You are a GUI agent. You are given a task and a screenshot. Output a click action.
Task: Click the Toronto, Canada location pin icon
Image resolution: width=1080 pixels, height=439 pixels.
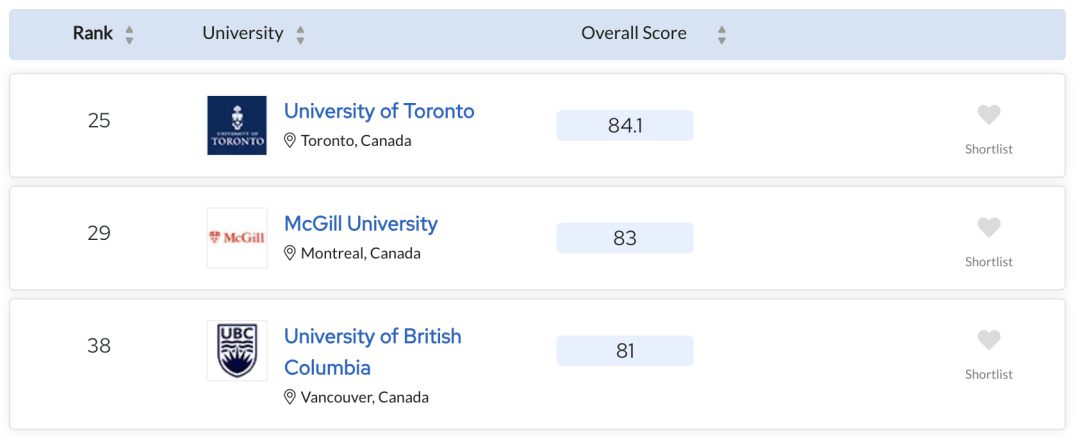point(290,141)
